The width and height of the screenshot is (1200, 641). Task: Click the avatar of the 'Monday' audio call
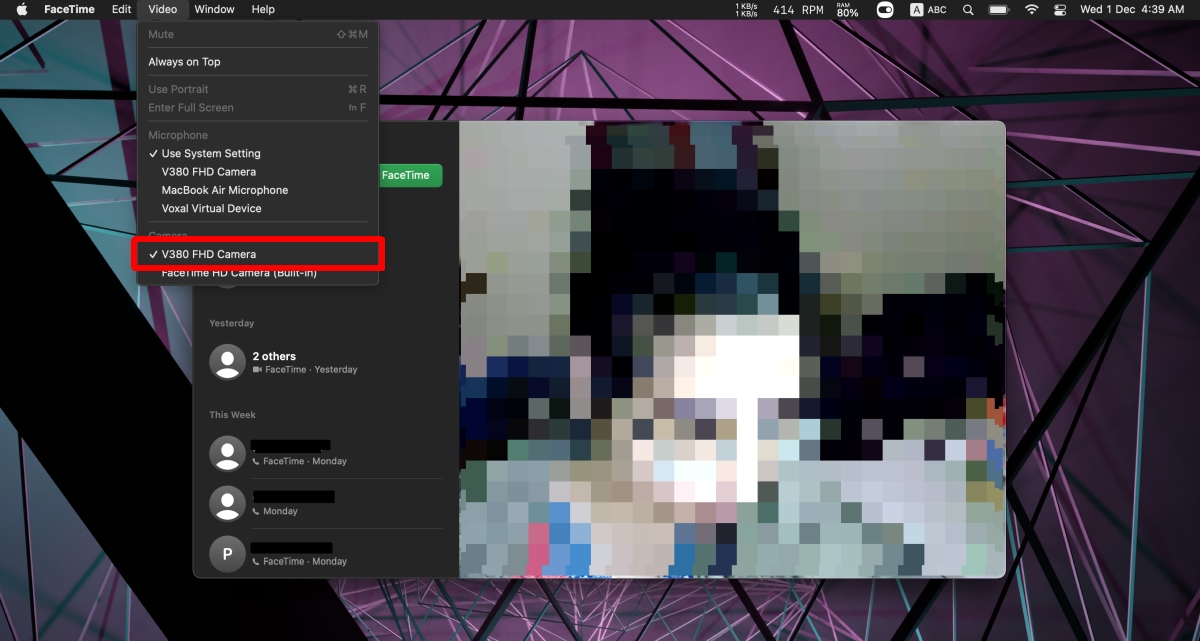click(227, 502)
